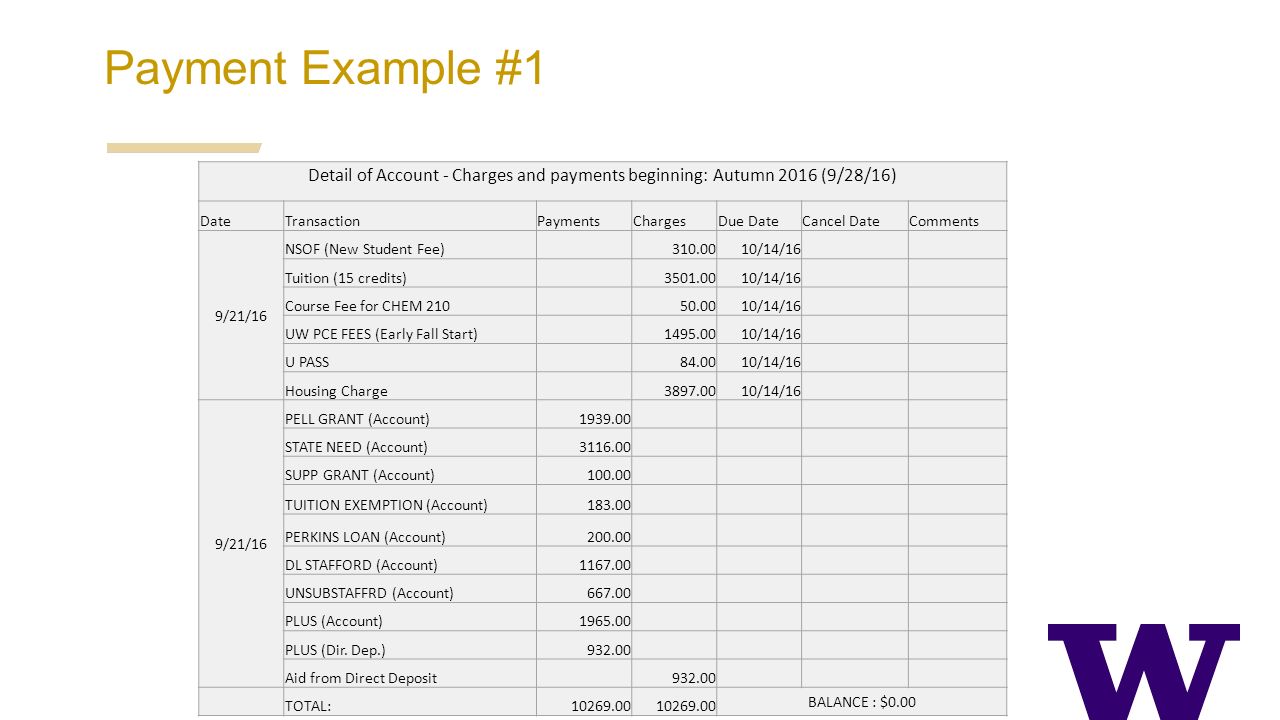Click the purple W logo

[x=1143, y=672]
